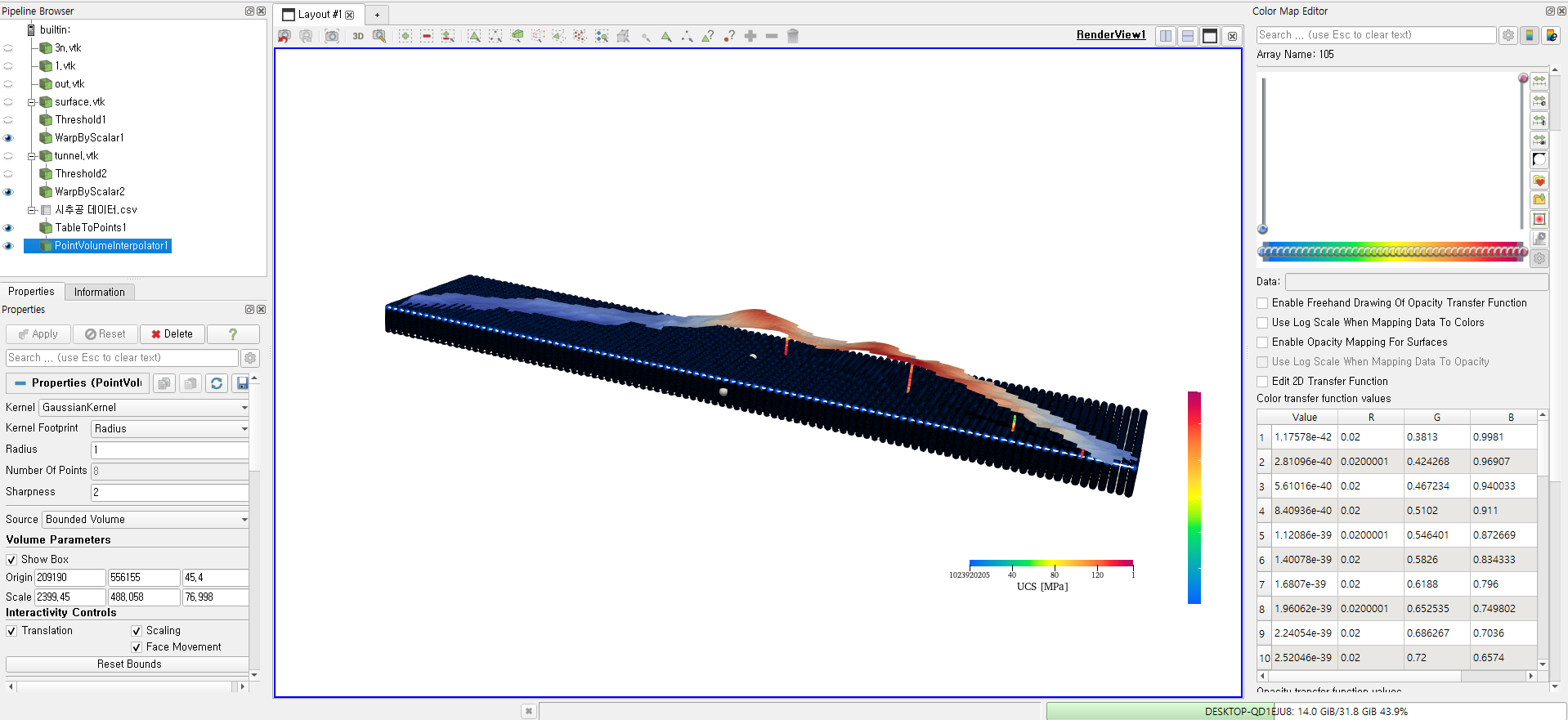
Task: Enable add-to-selection mode (green plus)
Action: pos(405,36)
